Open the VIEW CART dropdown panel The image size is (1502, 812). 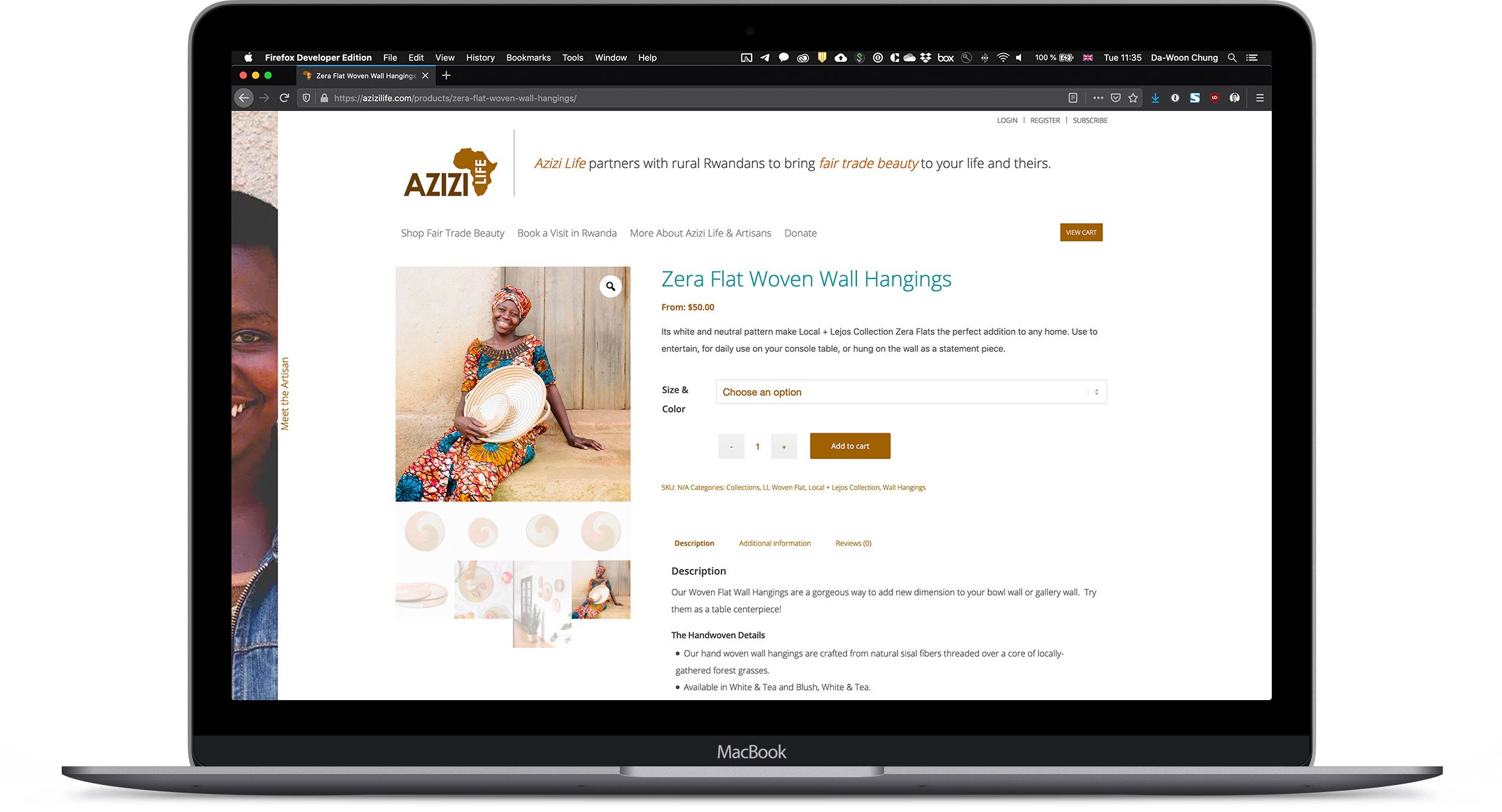[1082, 232]
